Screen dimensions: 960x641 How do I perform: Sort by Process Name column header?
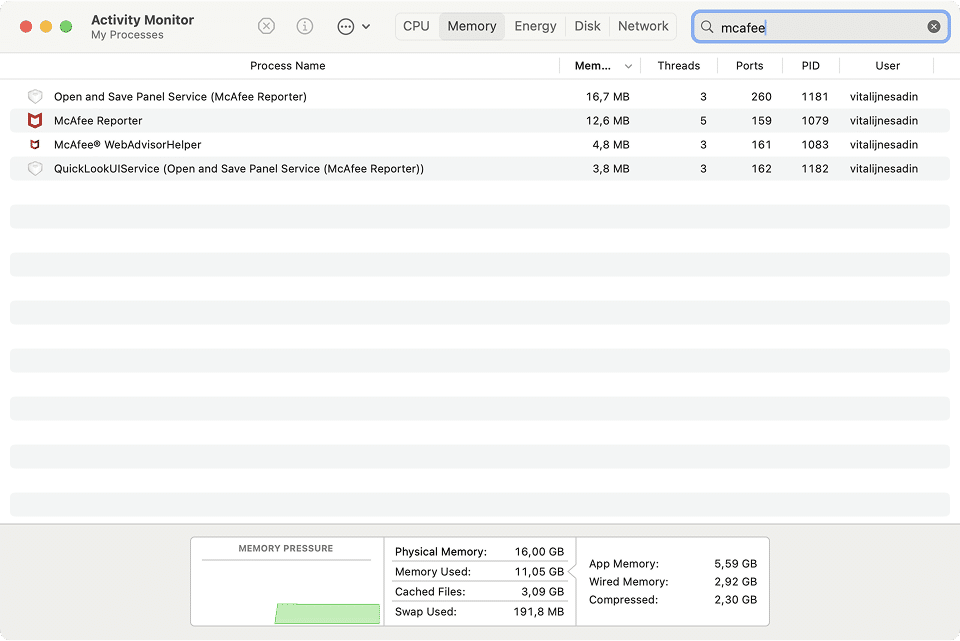click(287, 66)
